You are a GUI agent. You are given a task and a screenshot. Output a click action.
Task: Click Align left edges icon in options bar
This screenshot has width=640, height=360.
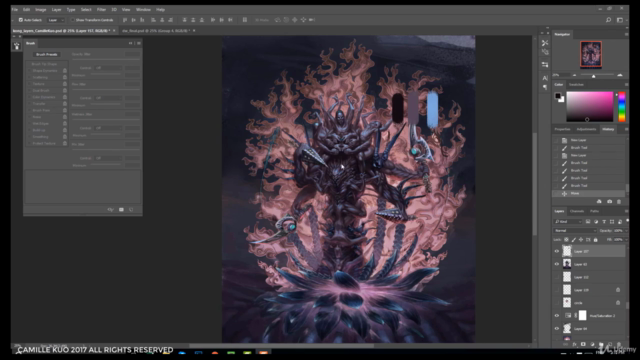coord(153,20)
